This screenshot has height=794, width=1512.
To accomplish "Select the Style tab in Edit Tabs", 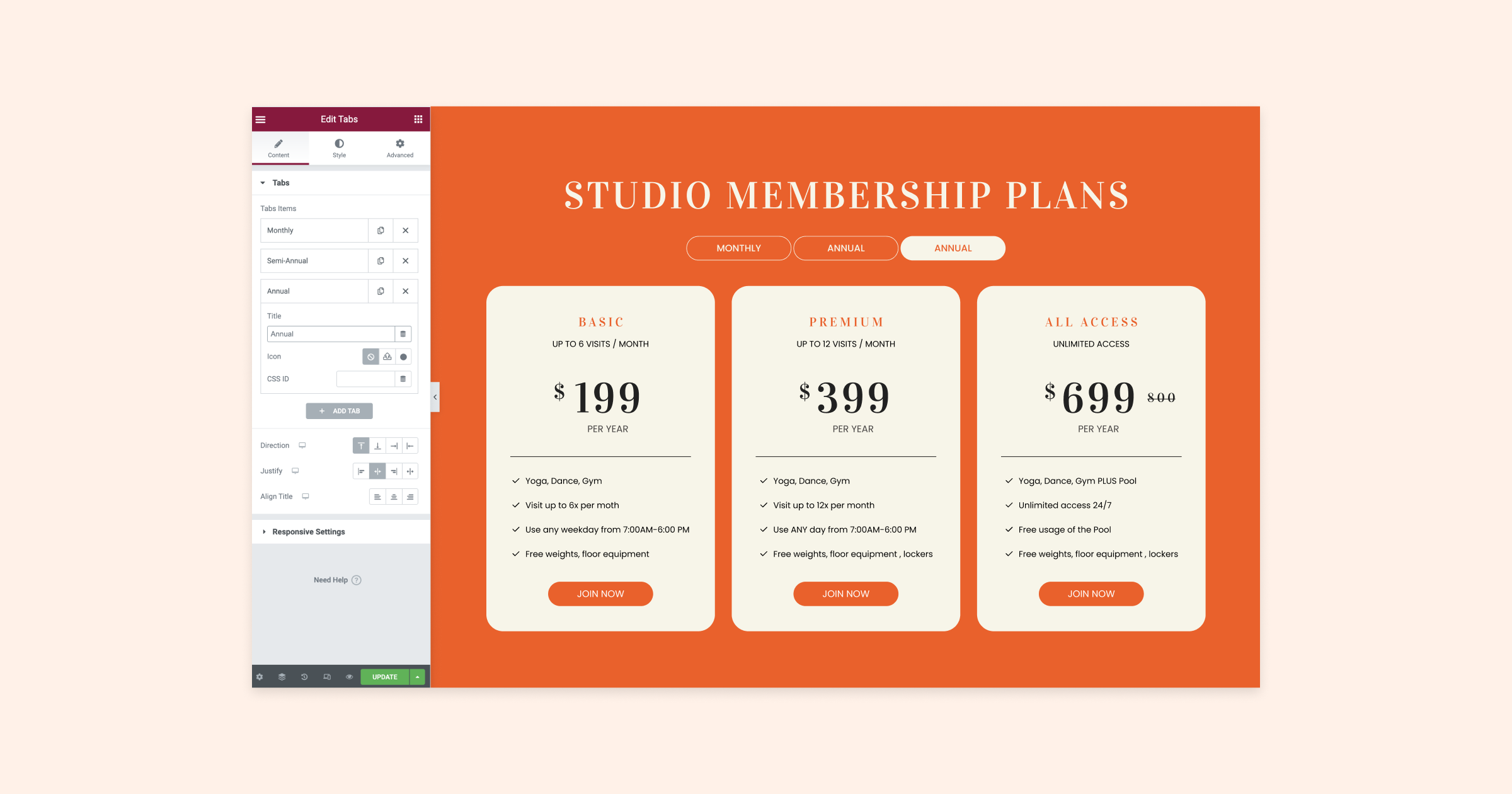I will pos(339,148).
